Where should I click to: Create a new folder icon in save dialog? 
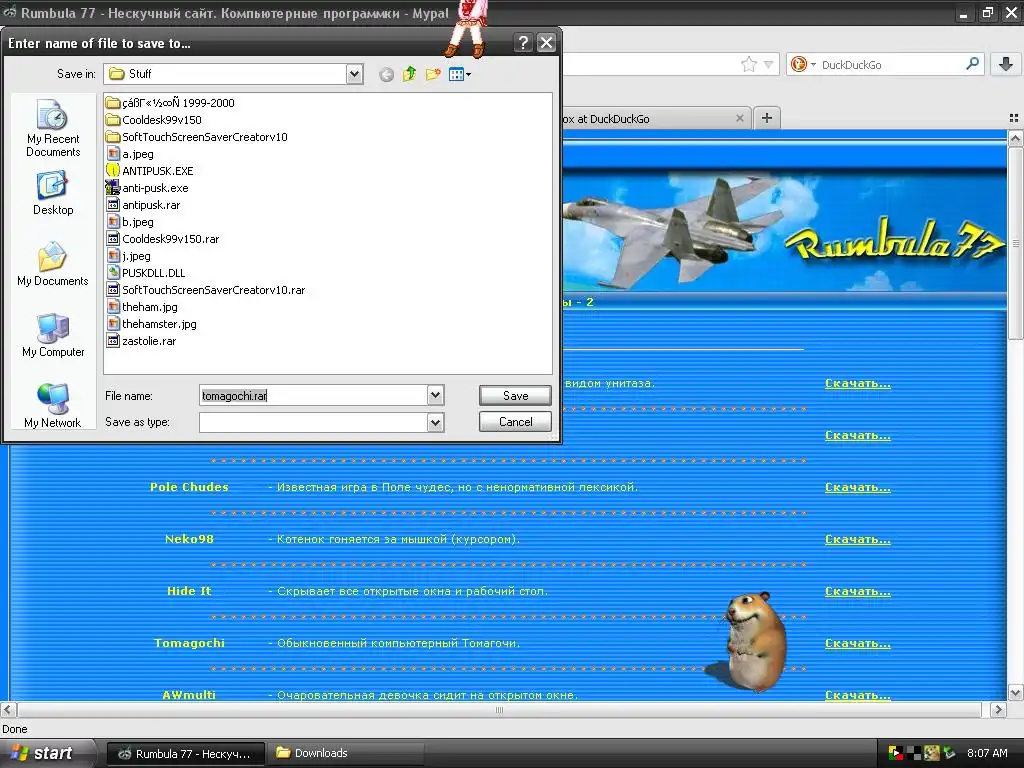click(x=433, y=74)
